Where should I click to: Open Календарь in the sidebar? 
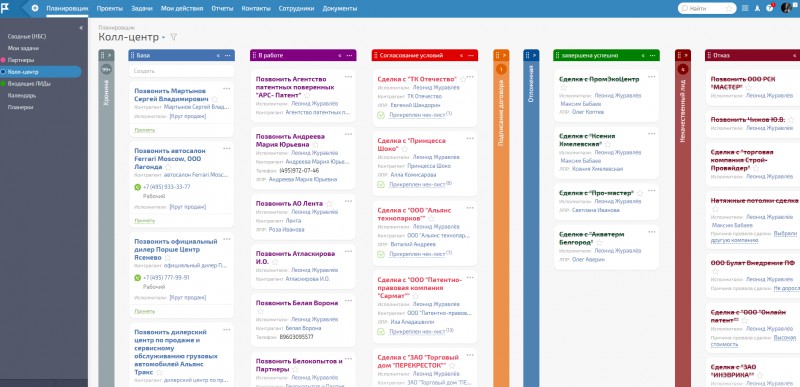click(x=21, y=95)
